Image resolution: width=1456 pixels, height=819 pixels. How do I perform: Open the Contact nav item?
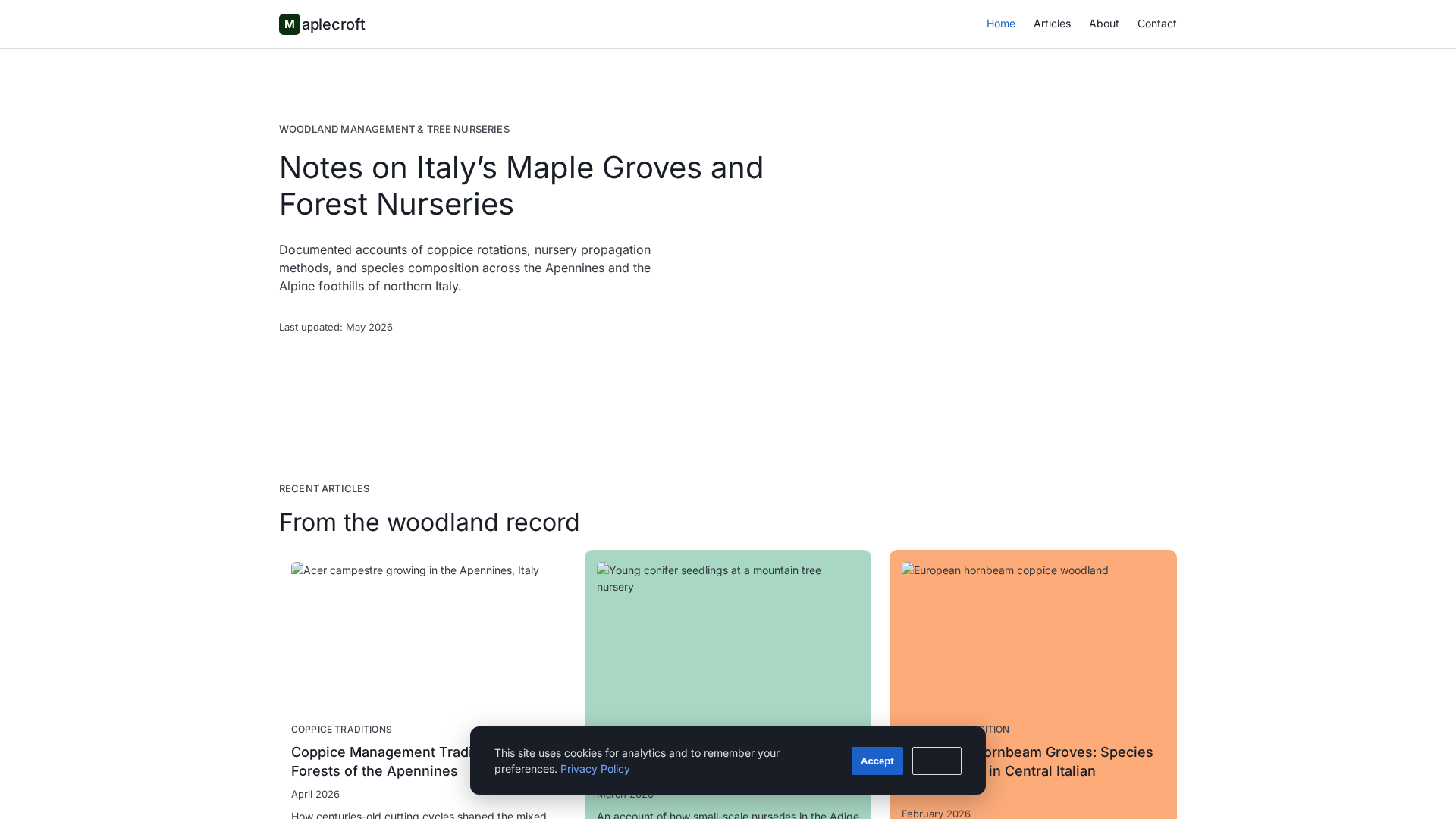tap(1157, 24)
